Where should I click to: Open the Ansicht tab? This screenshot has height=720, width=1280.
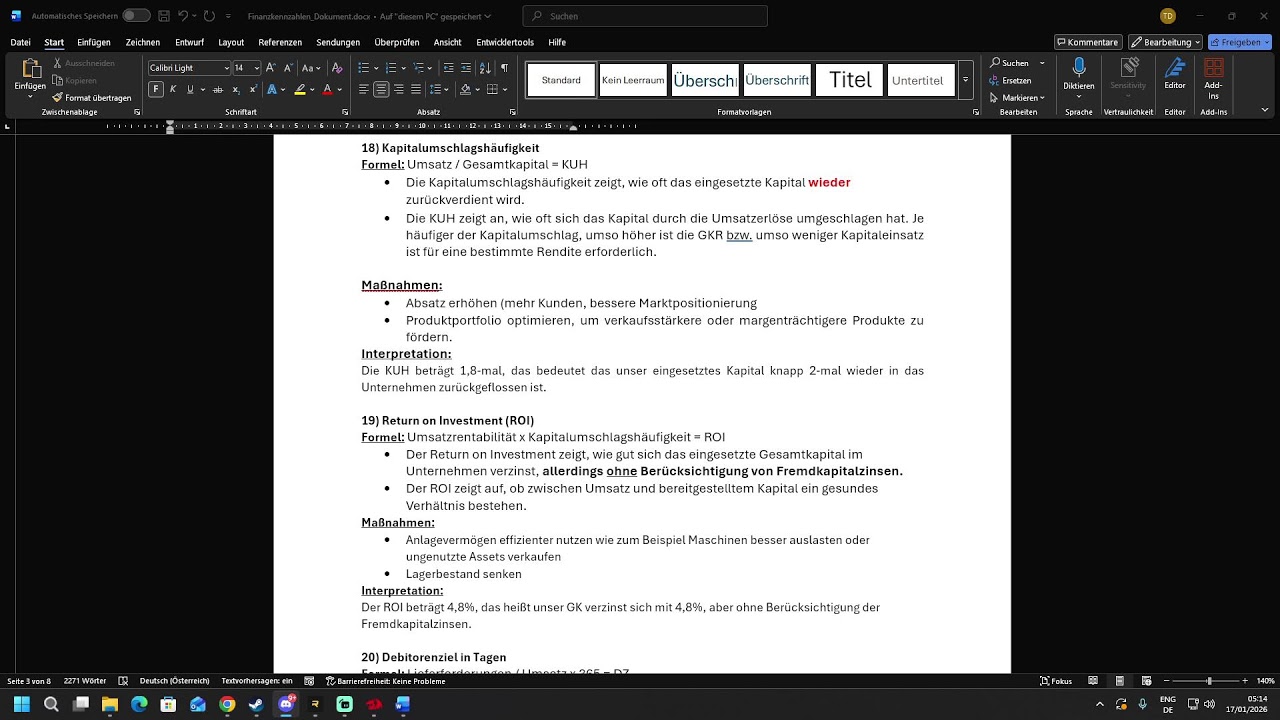point(447,42)
